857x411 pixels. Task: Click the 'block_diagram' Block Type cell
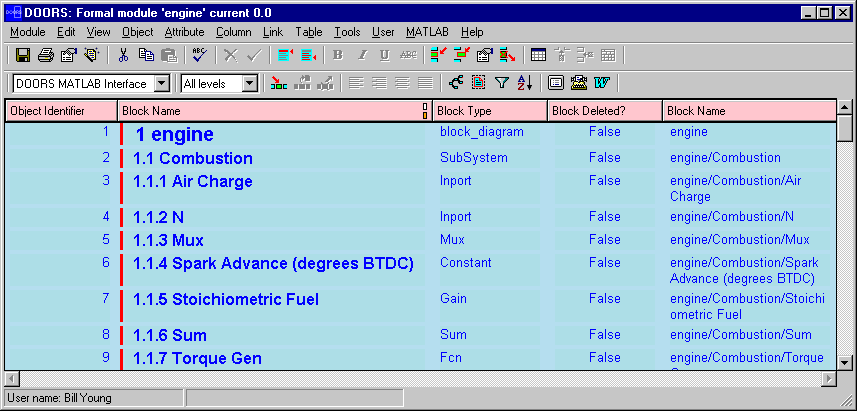pos(482,132)
